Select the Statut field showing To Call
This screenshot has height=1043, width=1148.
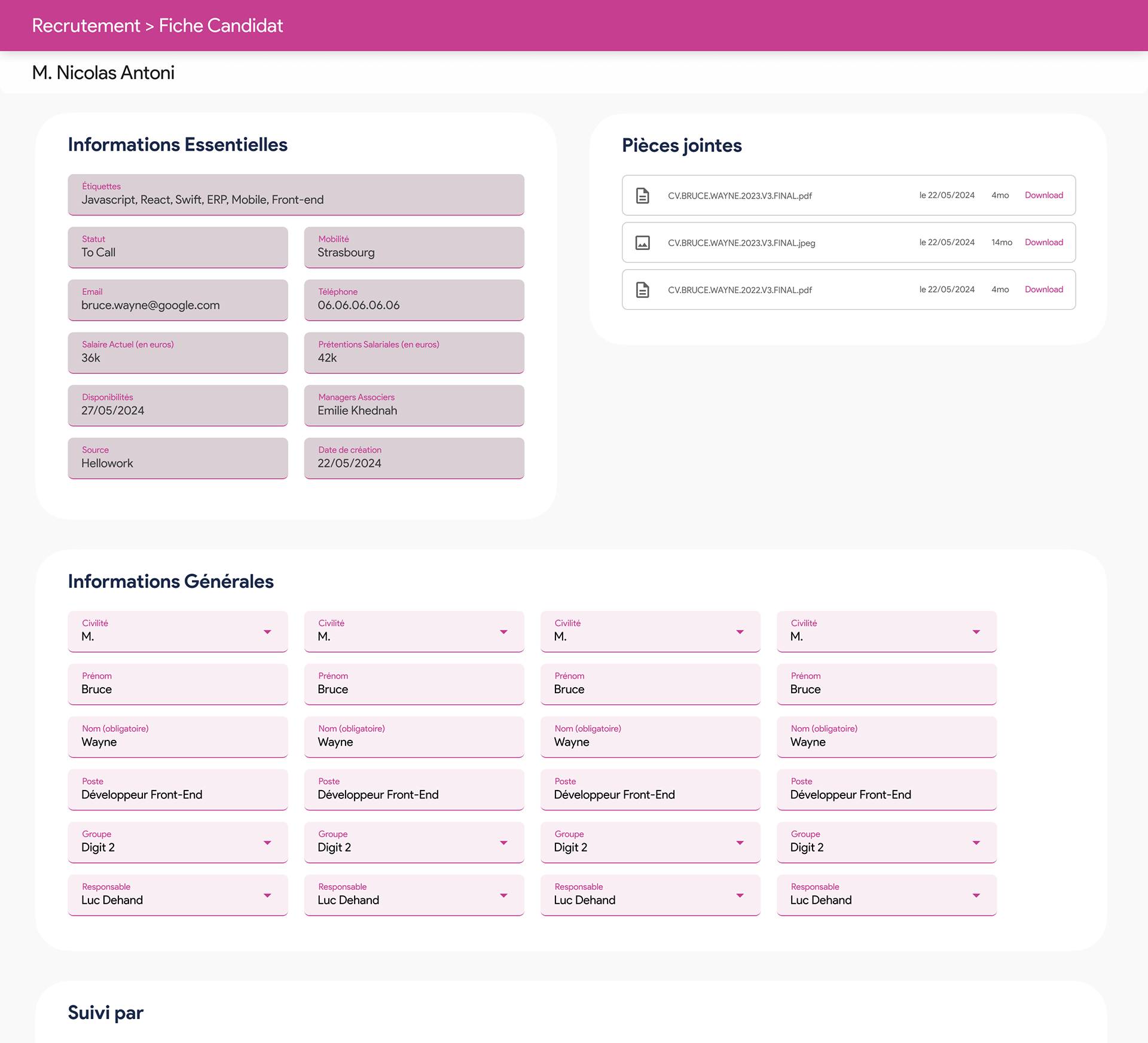click(178, 248)
